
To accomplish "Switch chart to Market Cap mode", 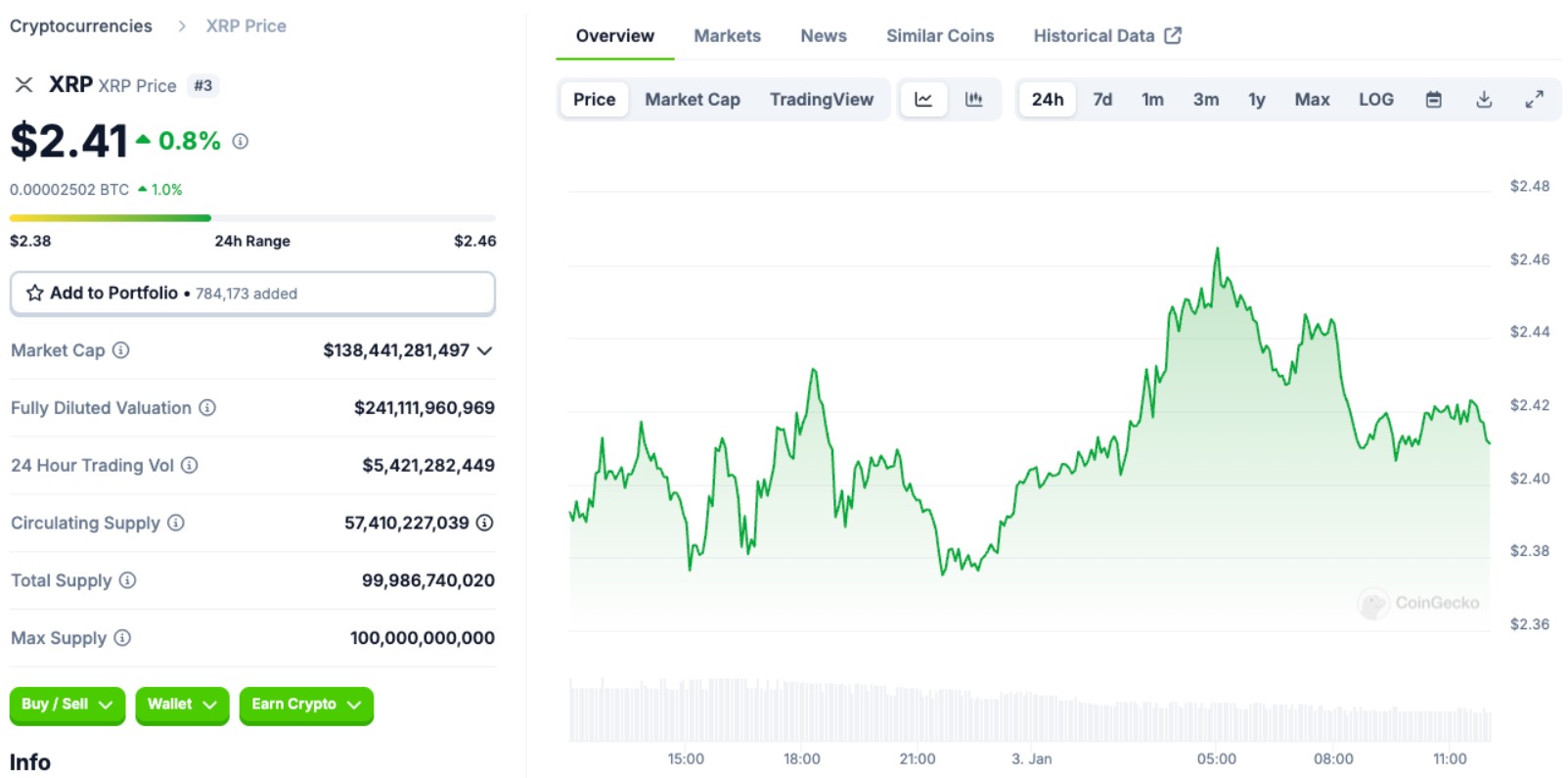I will (692, 99).
